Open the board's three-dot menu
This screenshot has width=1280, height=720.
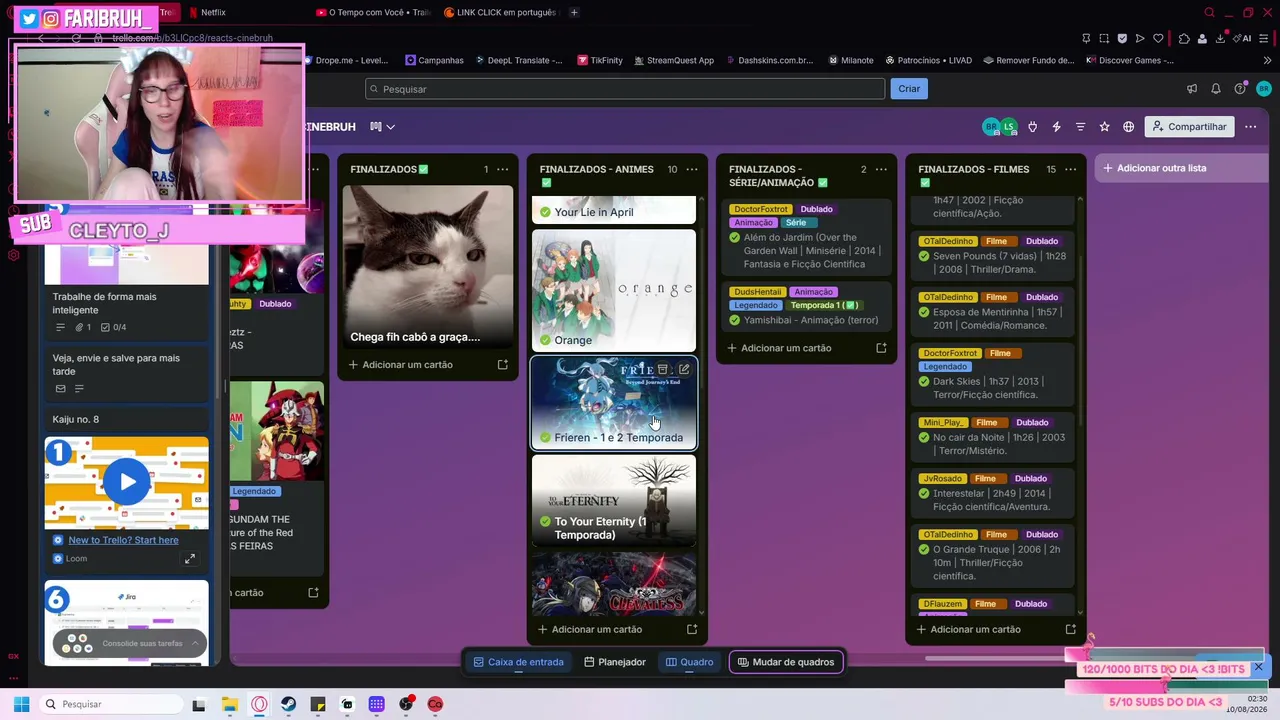1250,127
